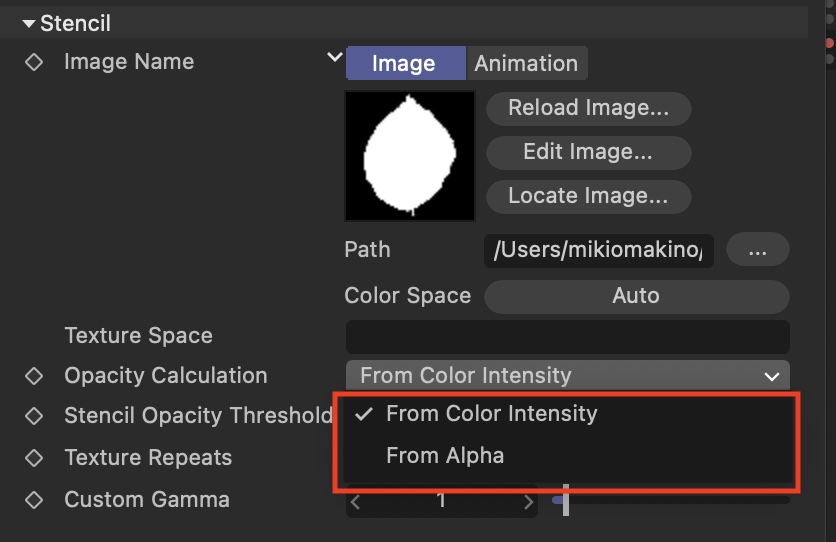The width and height of the screenshot is (836, 542).
Task: Choose From Alpha in the menu
Action: [x=445, y=456]
